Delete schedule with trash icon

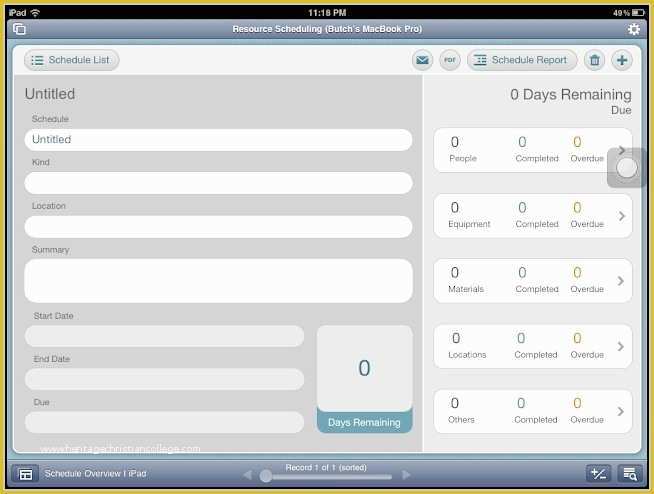point(594,60)
